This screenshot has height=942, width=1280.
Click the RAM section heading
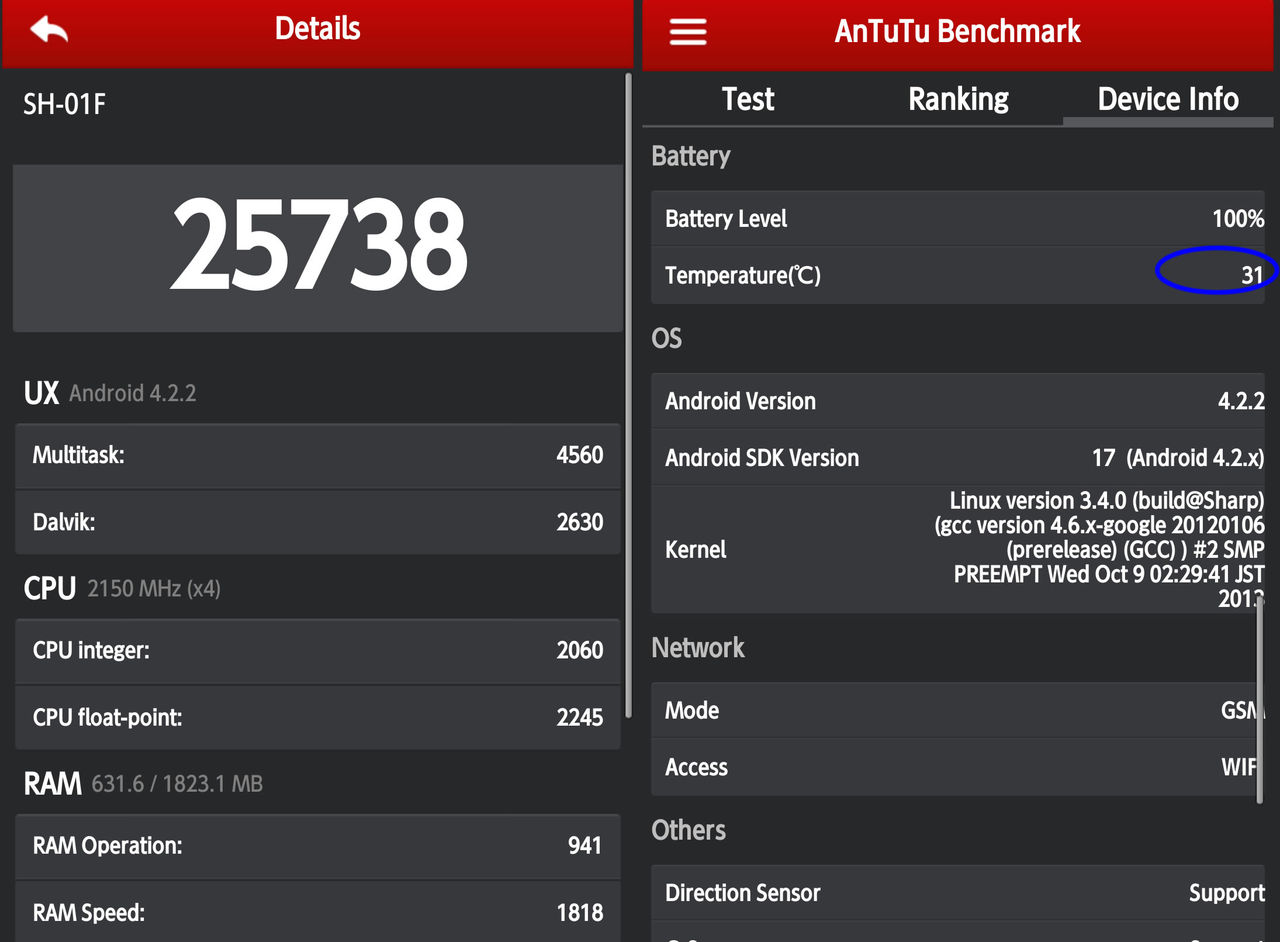[x=52, y=783]
